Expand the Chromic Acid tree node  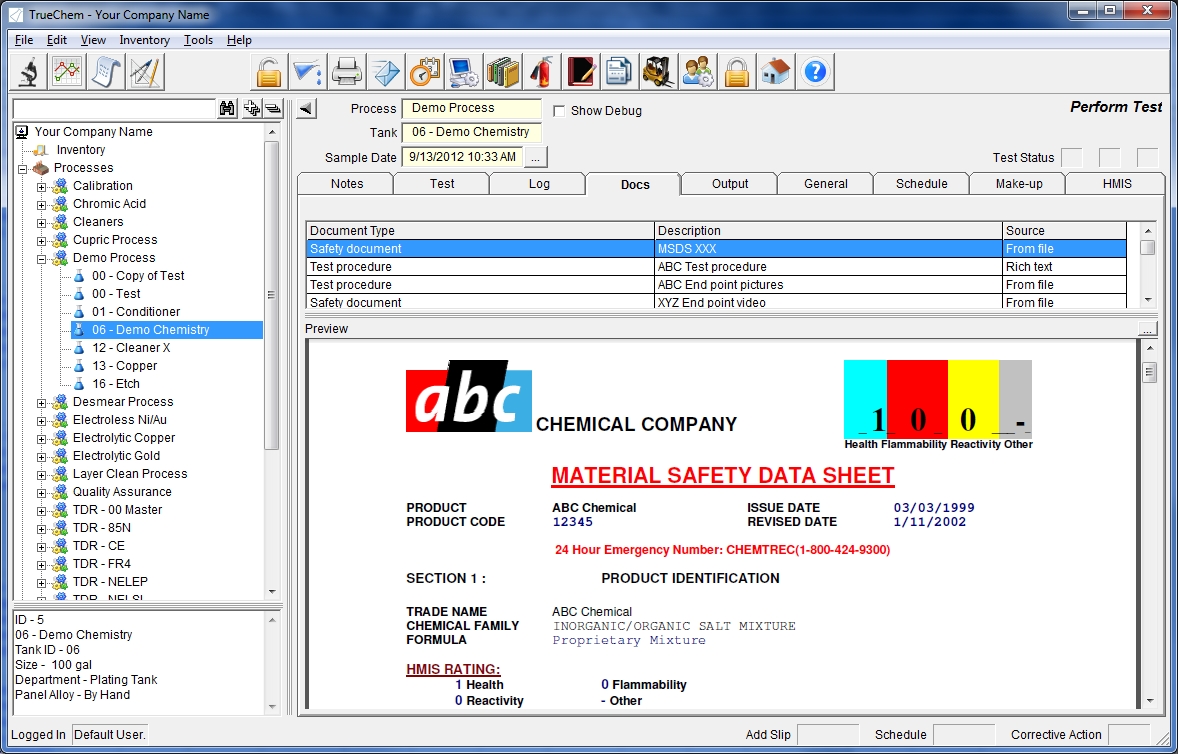42,204
